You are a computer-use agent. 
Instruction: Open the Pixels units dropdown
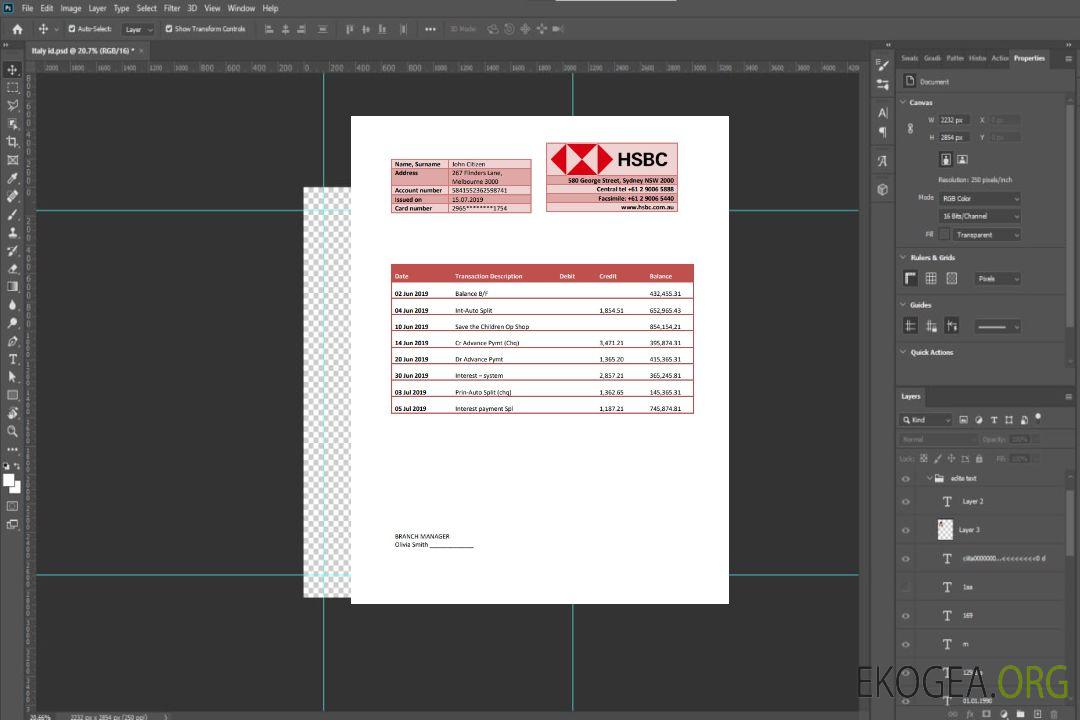(x=997, y=279)
